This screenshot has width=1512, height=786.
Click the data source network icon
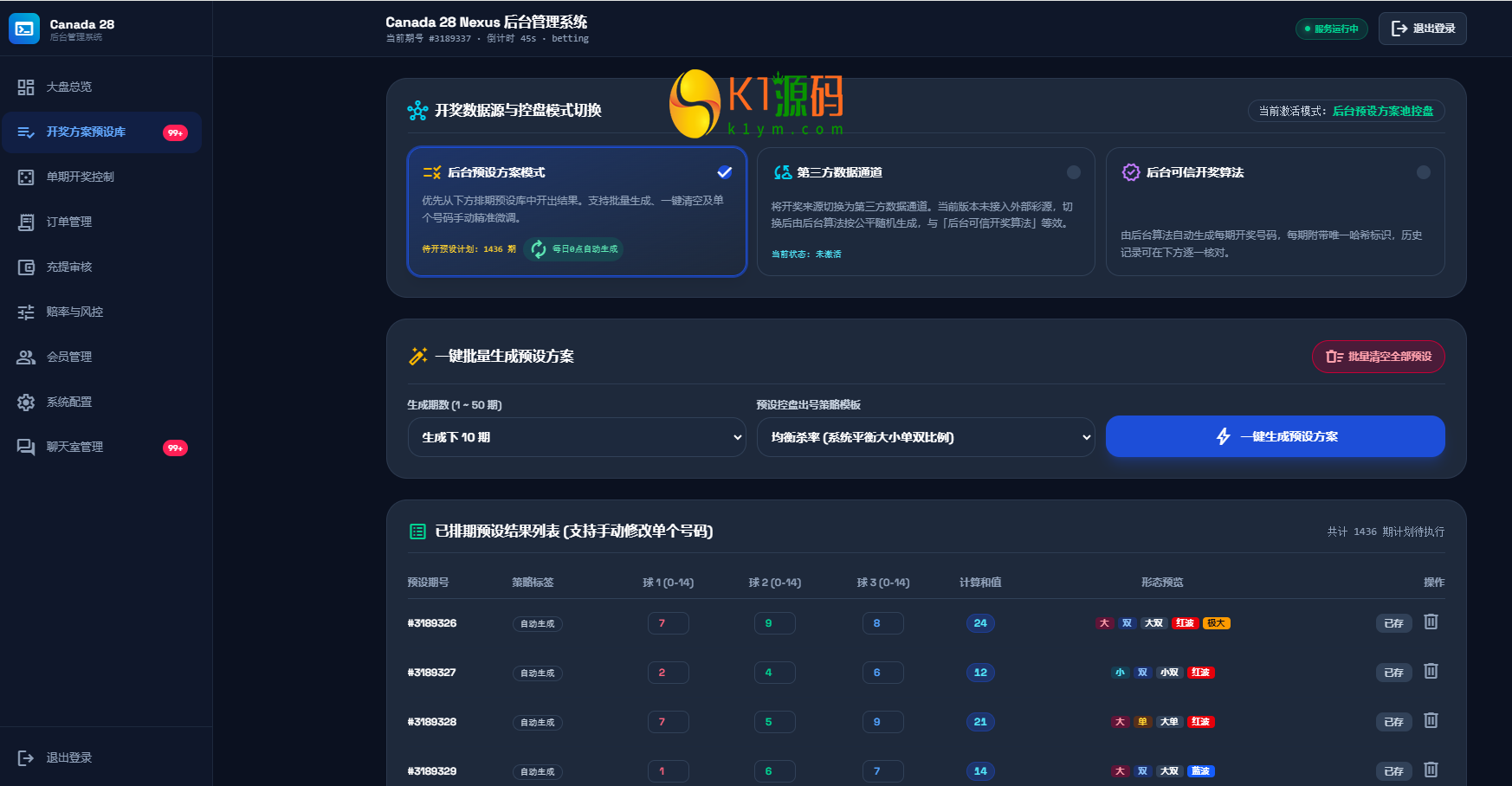(x=417, y=111)
